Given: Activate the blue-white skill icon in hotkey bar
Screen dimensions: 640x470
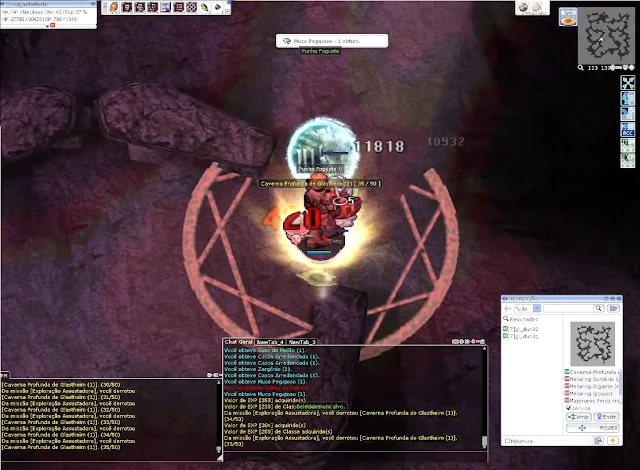Looking at the screenshot, I should coord(166,7).
